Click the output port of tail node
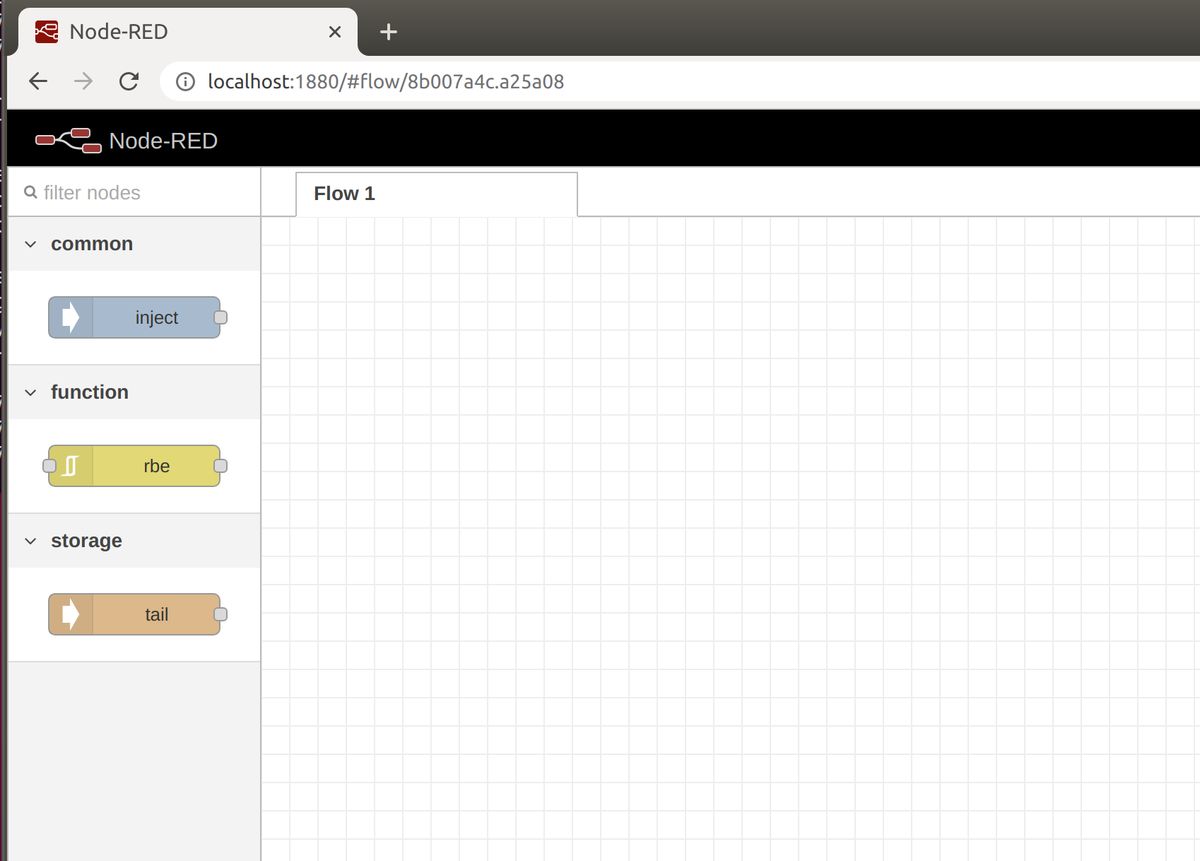Screen dimensions: 1200x861 [221, 614]
